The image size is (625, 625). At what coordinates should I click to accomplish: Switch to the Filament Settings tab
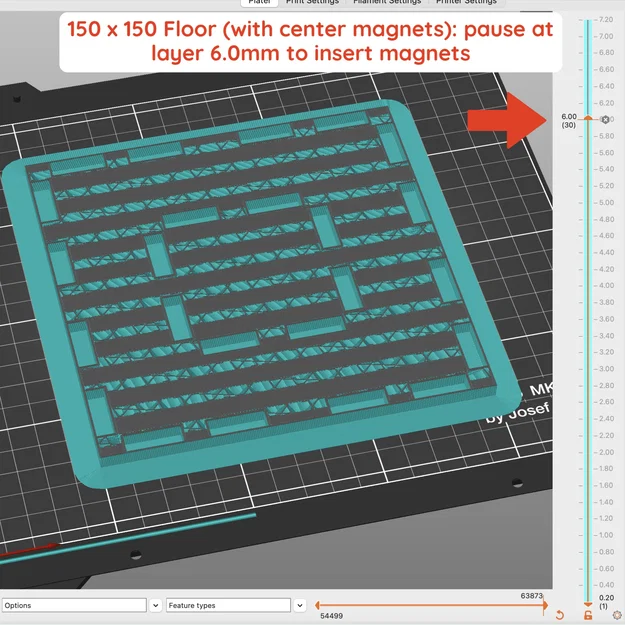pyautogui.click(x=387, y=2)
